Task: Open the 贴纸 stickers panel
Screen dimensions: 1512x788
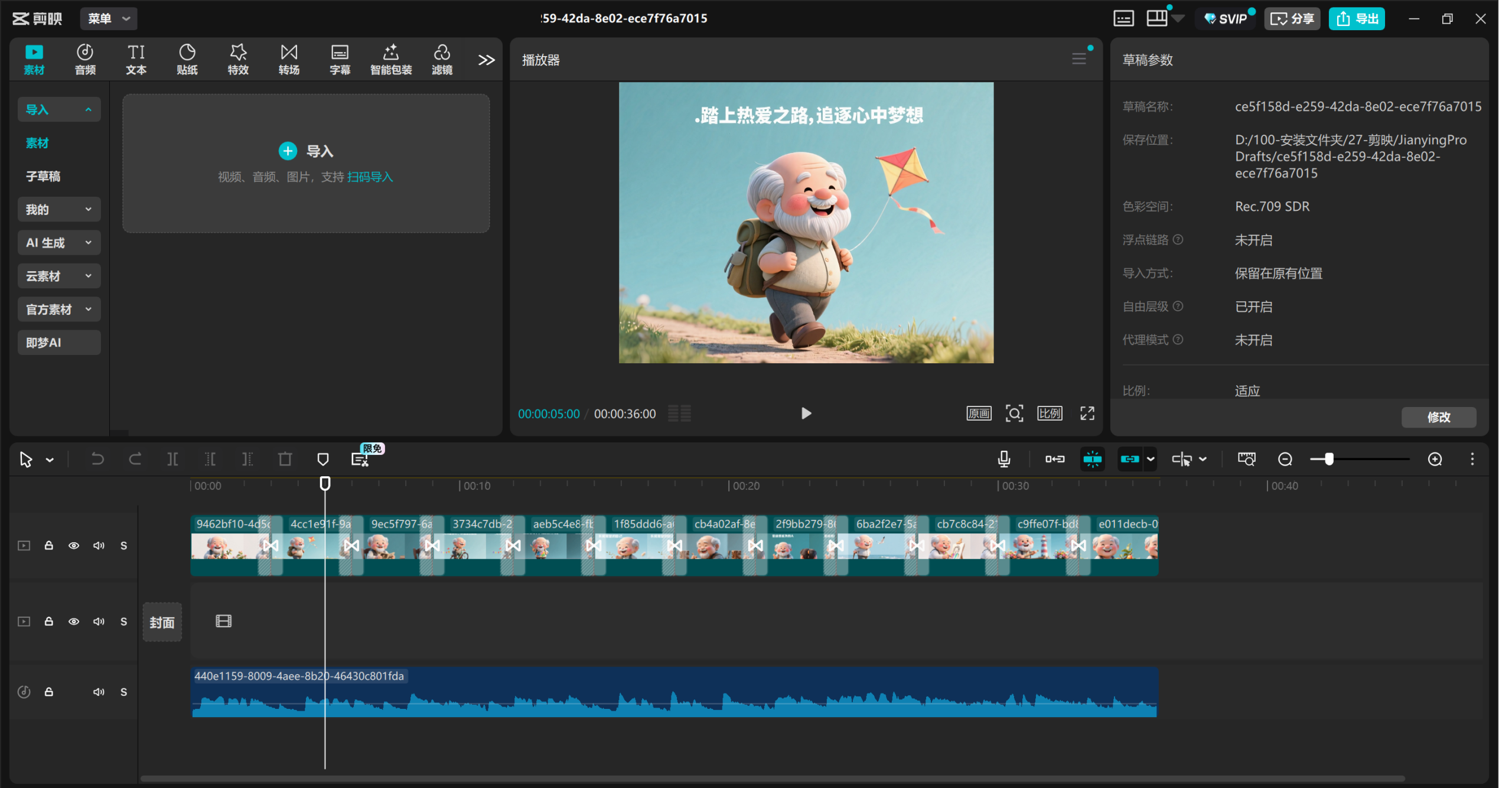Action: [x=187, y=59]
